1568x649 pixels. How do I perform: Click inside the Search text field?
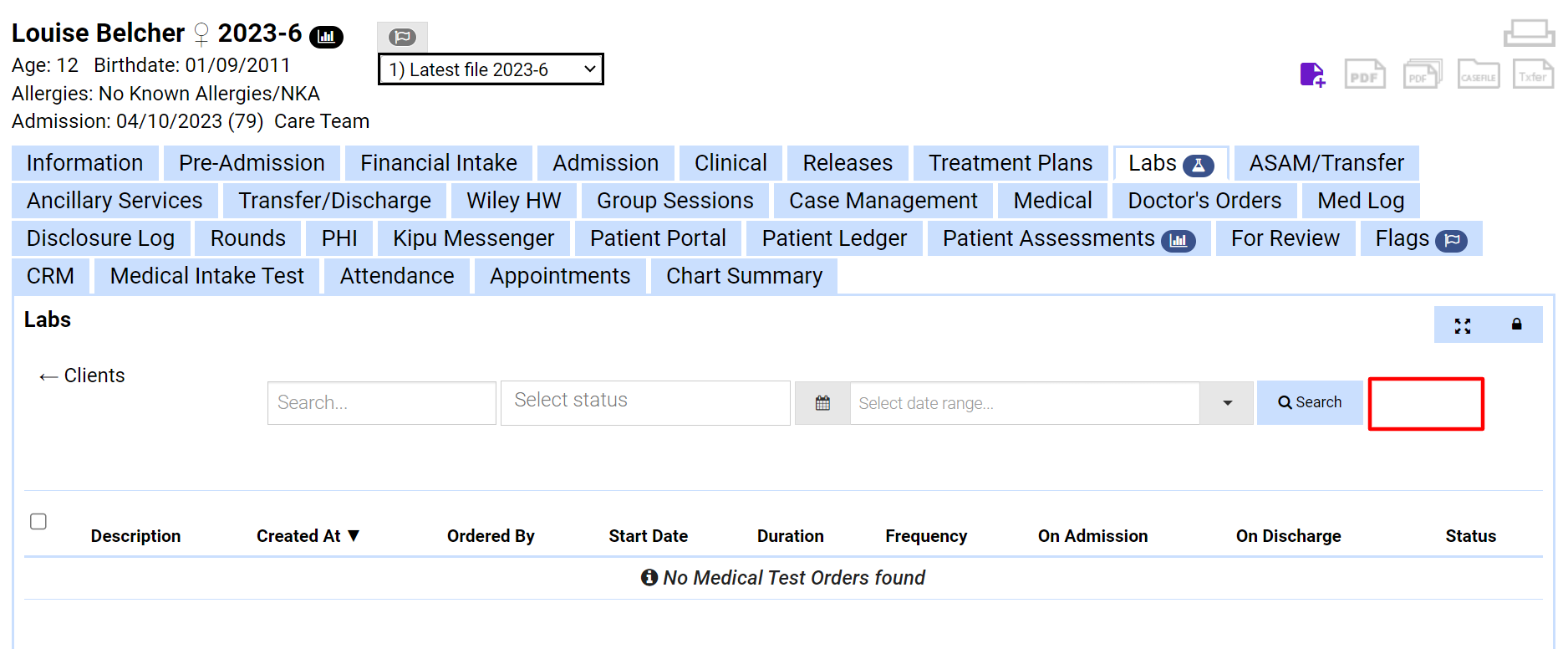[x=381, y=402]
